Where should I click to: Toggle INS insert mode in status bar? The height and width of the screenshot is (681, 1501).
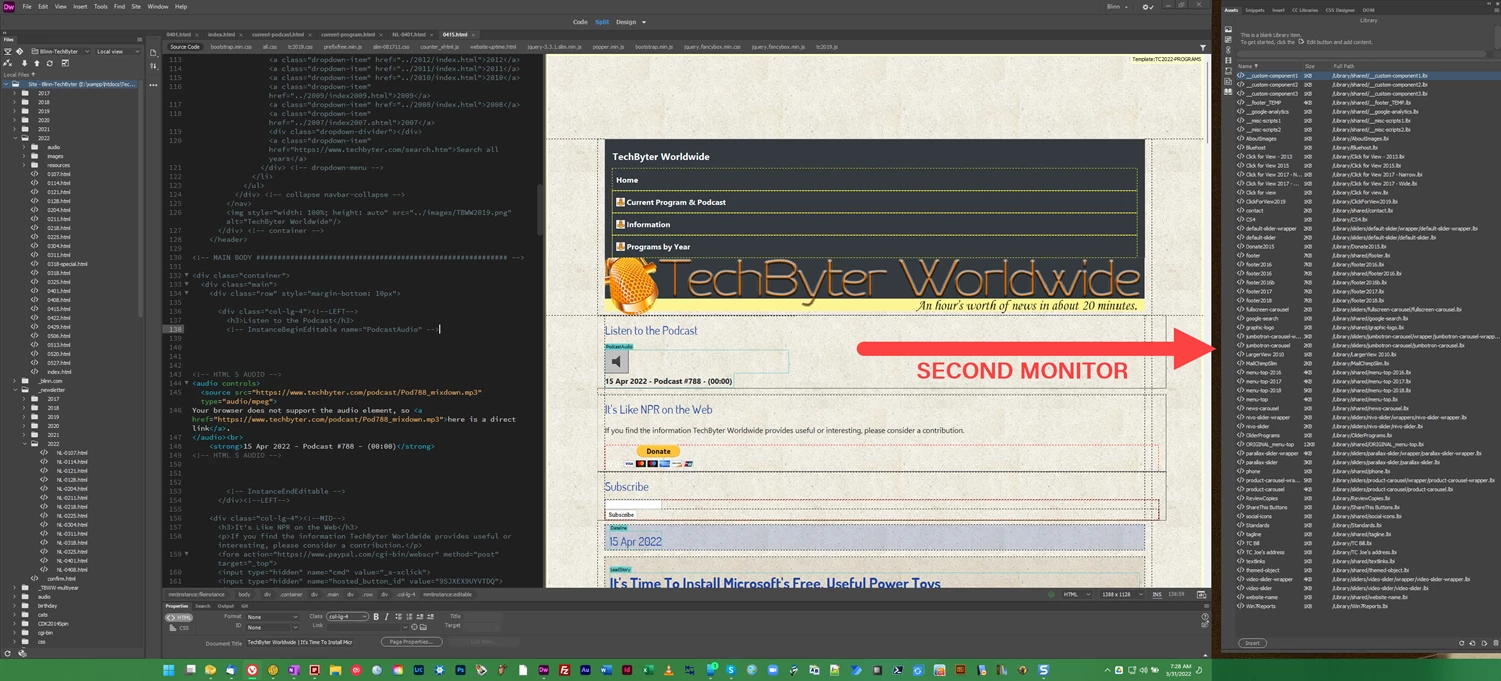pos(1157,594)
